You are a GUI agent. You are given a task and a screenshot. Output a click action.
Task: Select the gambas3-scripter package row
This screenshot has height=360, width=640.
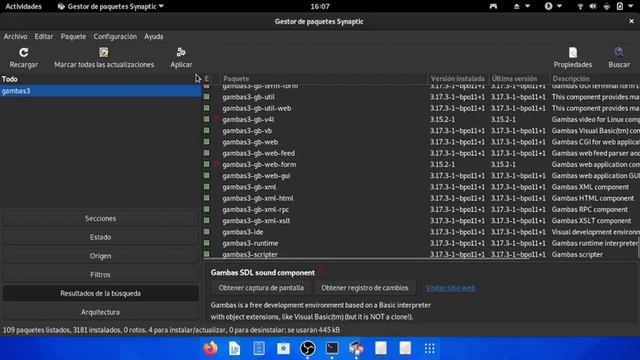tap(422, 254)
